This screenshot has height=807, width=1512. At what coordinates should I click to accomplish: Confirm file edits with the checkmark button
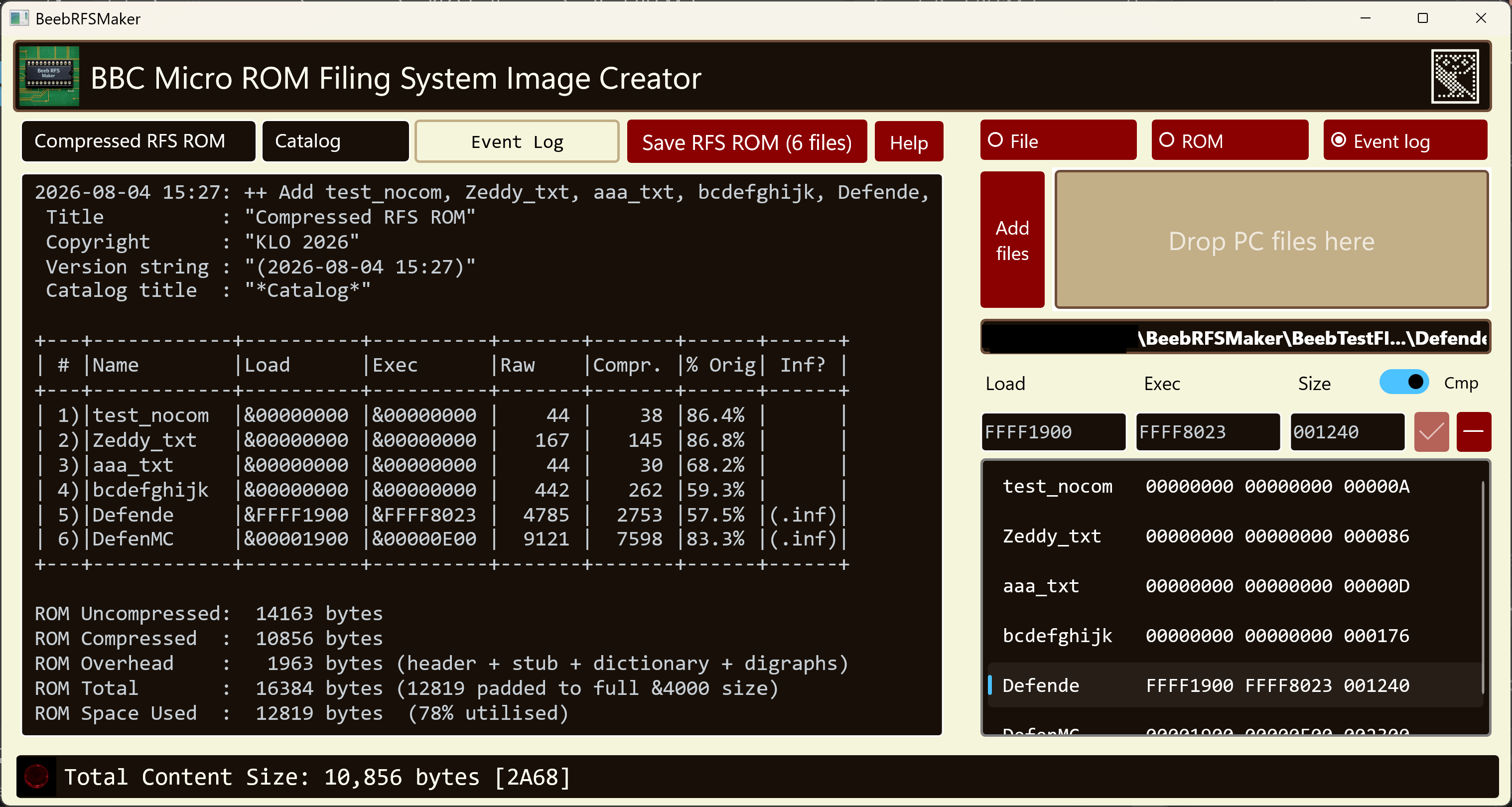1431,432
